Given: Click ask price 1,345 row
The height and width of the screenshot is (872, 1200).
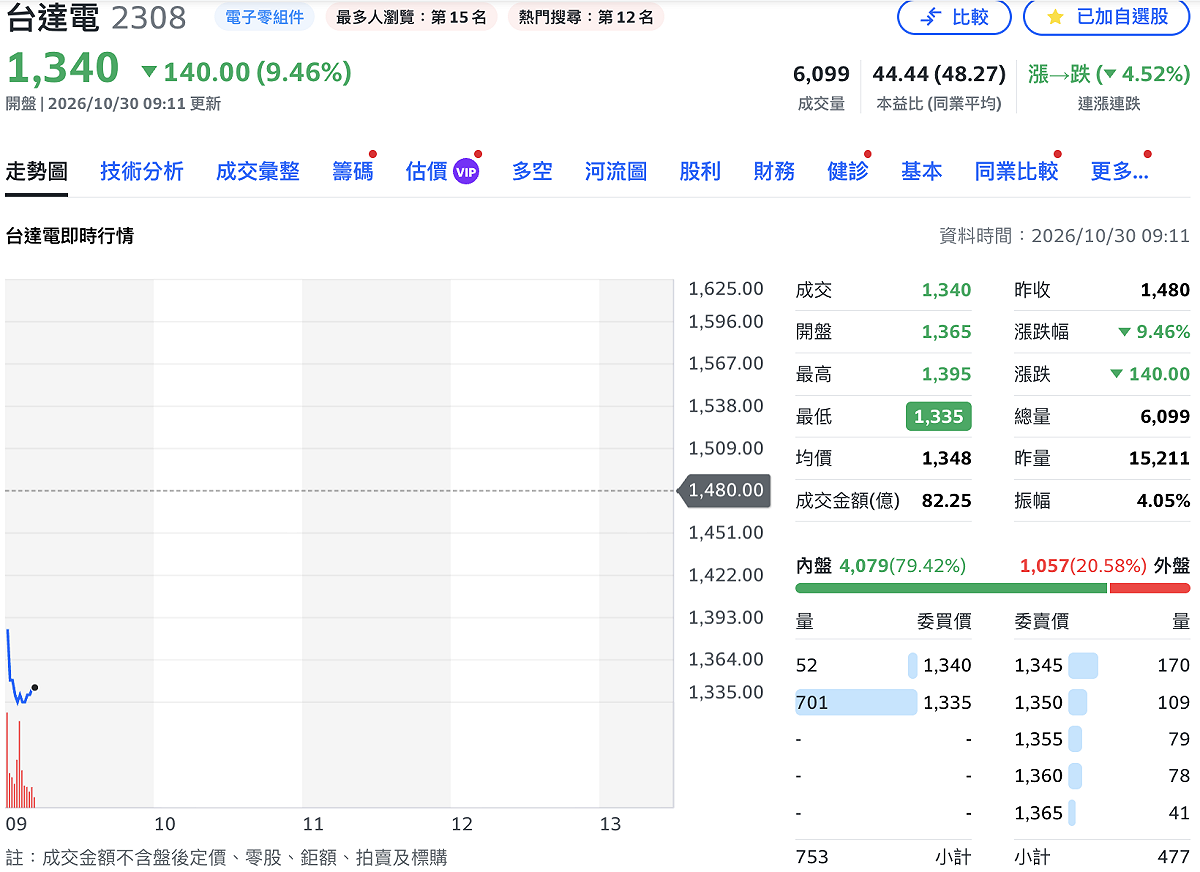Looking at the screenshot, I should [x=1102, y=665].
